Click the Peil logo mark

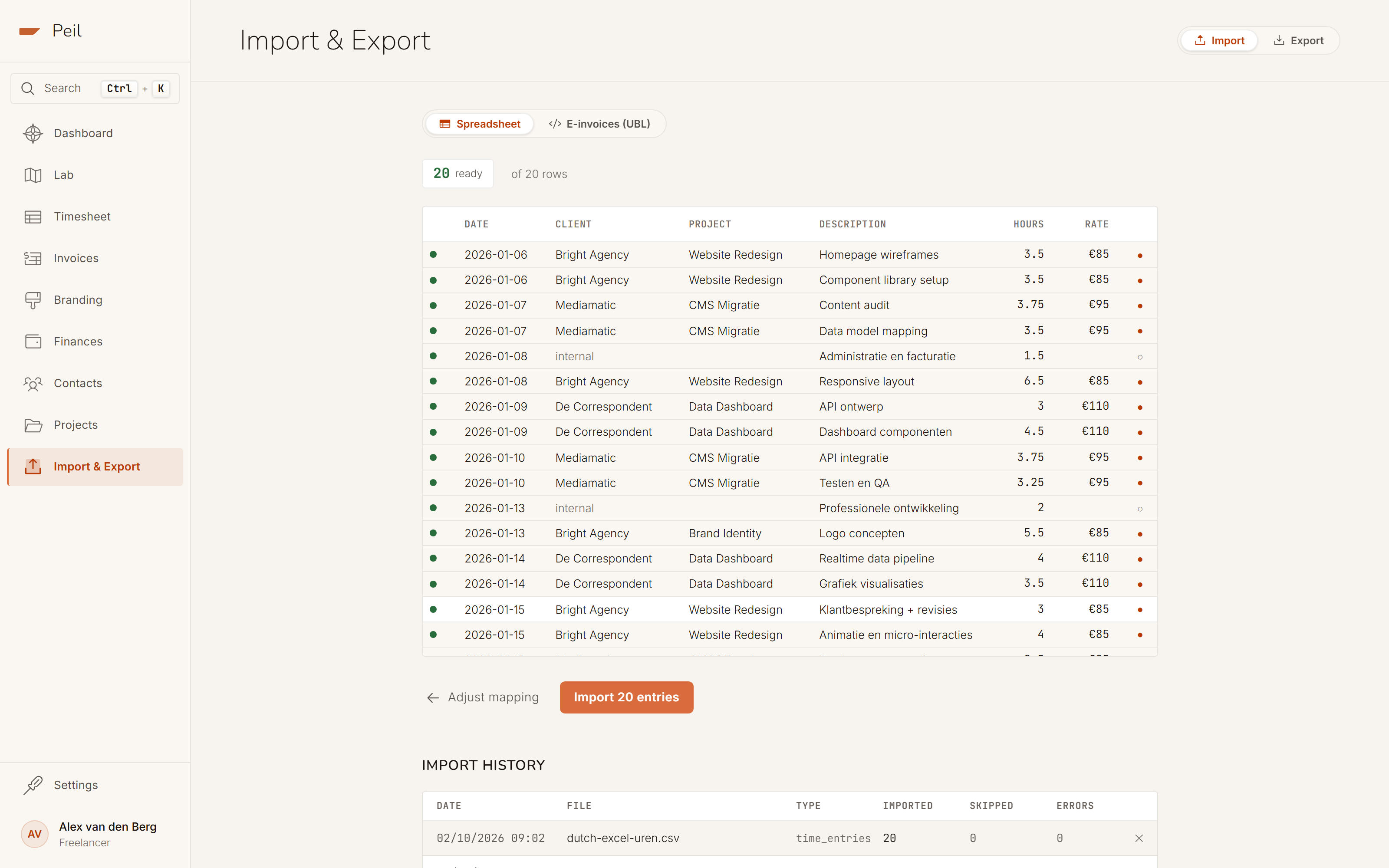[x=29, y=31]
